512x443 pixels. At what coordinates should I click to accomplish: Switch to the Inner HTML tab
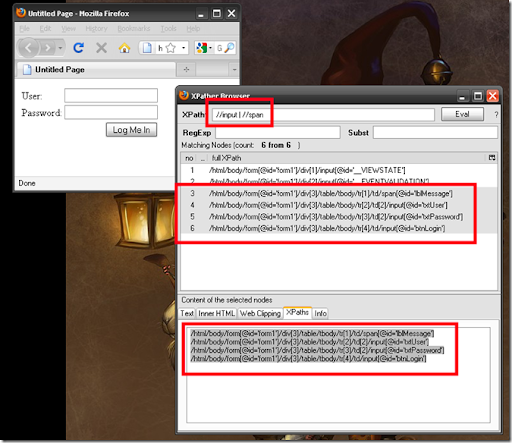tap(217, 313)
